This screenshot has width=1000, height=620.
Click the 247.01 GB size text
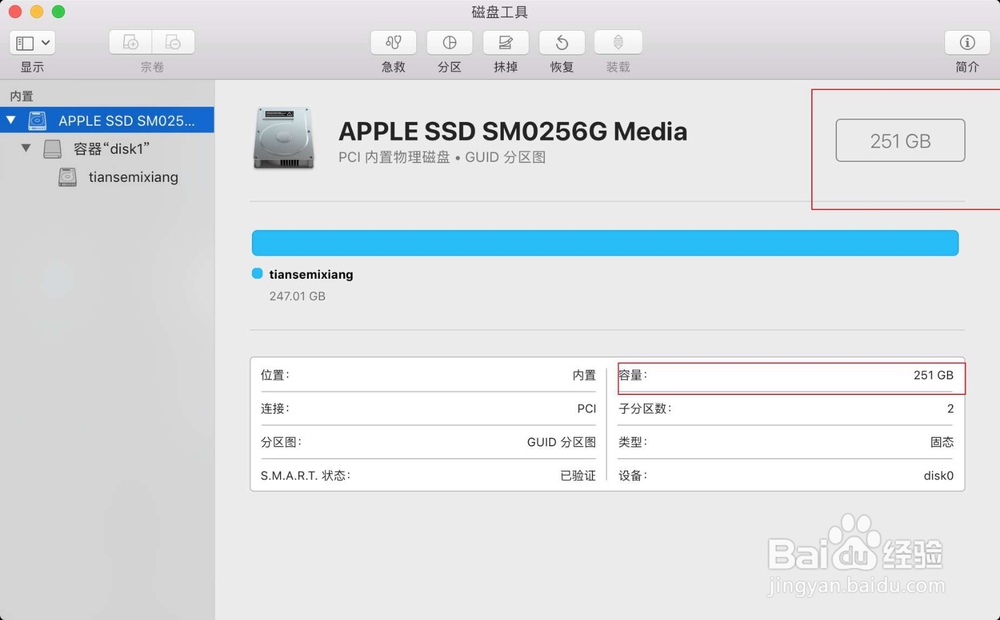297,296
